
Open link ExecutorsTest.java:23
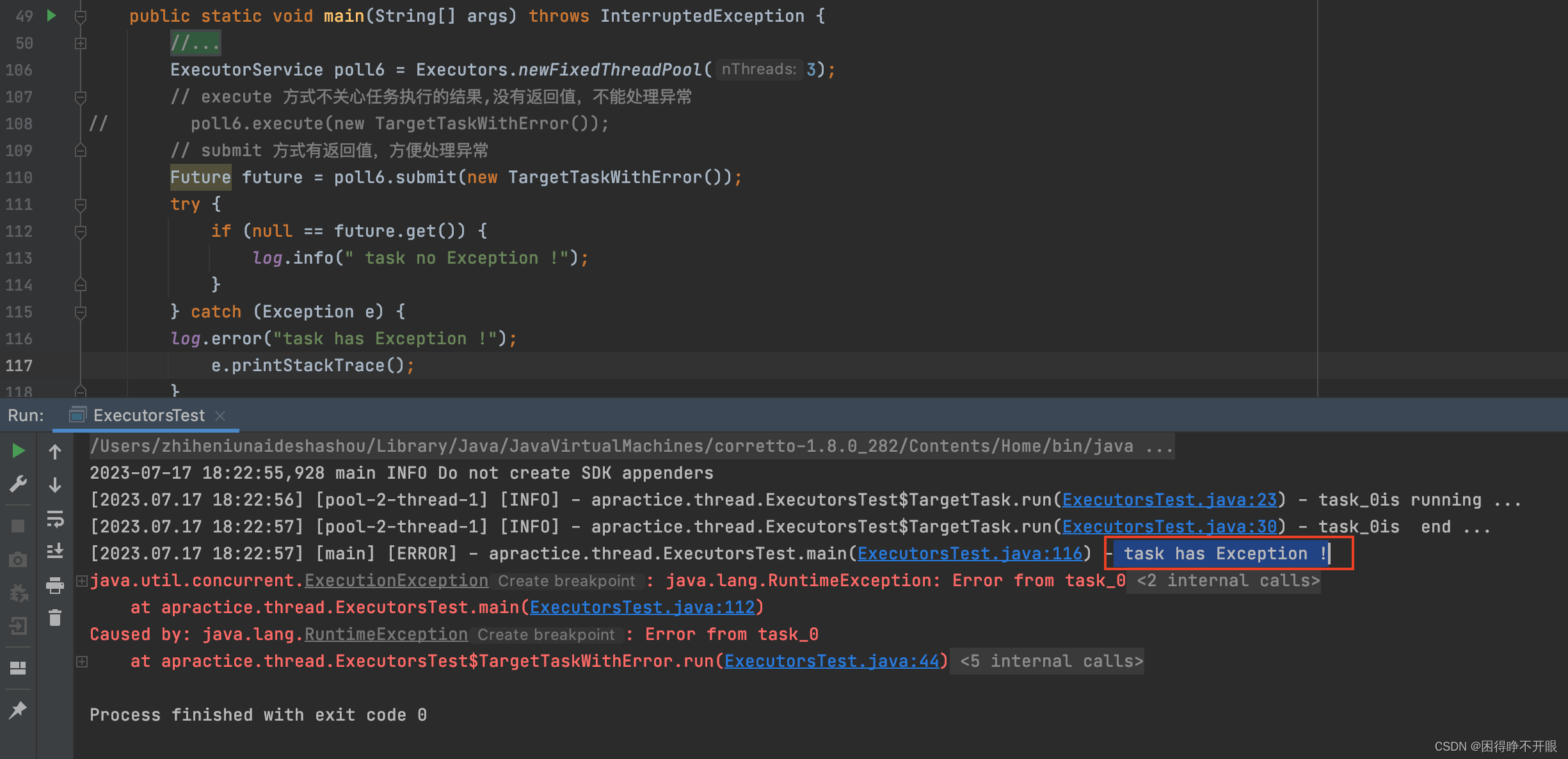pos(1169,500)
